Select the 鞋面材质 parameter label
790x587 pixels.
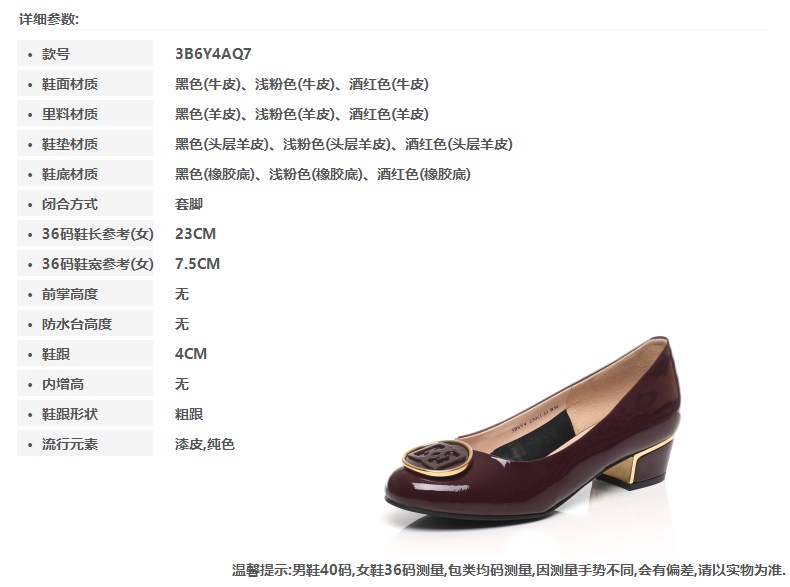click(x=70, y=84)
